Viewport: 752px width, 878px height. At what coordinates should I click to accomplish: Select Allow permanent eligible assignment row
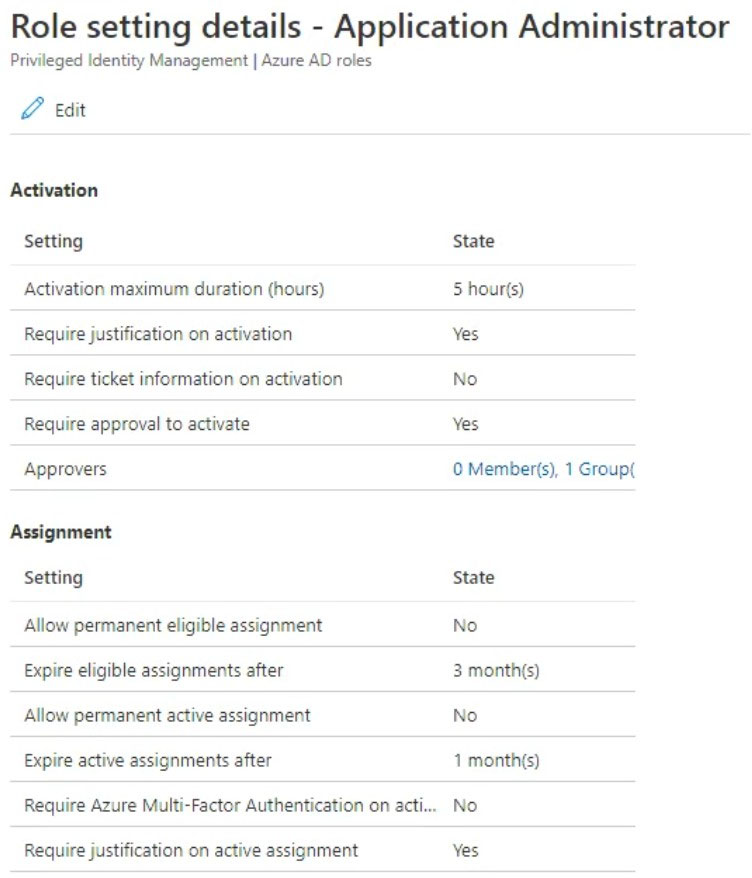pyautogui.click(x=323, y=625)
